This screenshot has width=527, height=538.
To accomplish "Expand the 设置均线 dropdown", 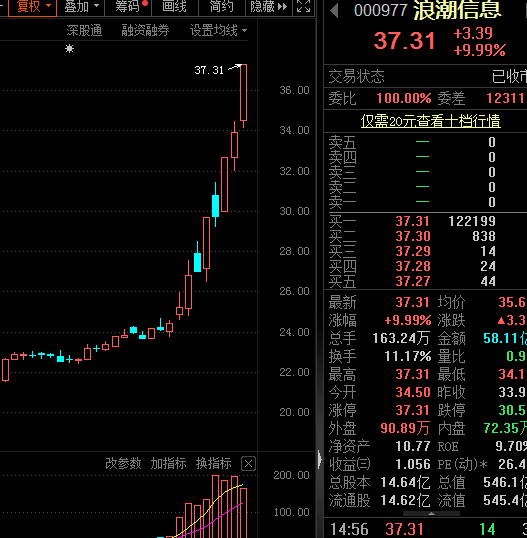I will coord(219,31).
